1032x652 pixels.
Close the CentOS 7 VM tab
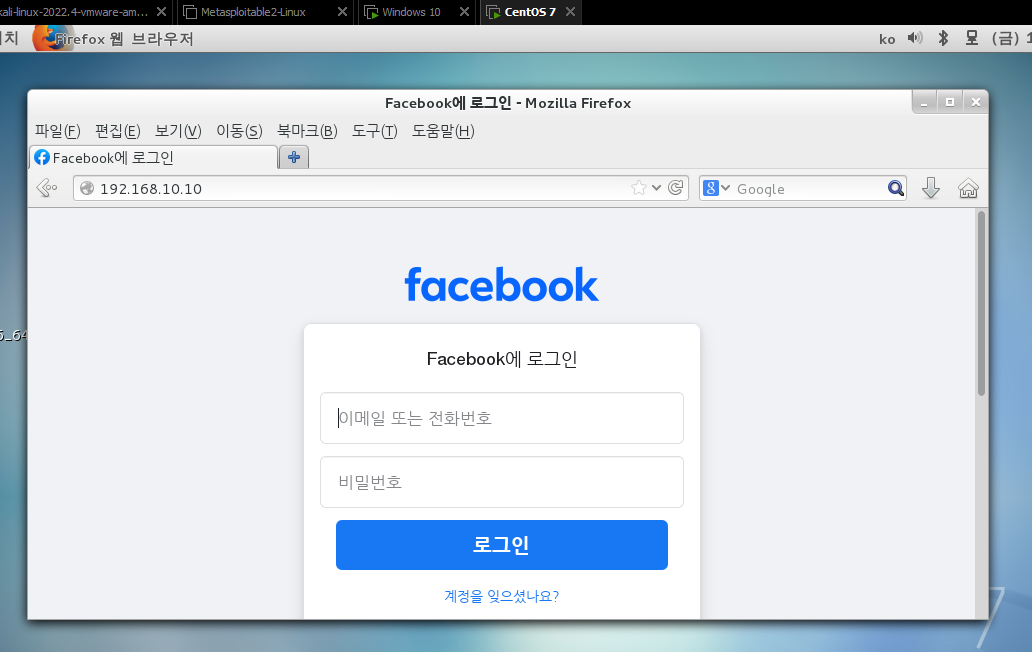click(570, 12)
